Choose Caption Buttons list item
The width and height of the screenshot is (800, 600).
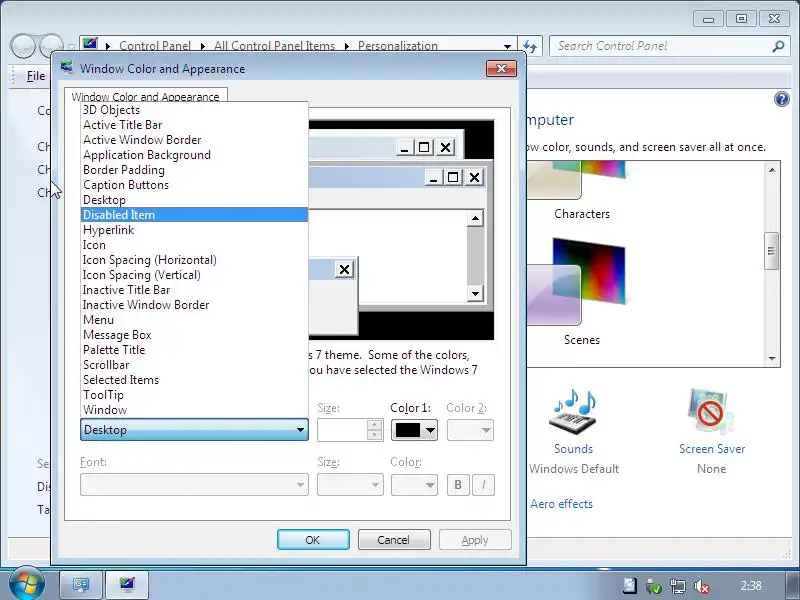click(x=194, y=185)
